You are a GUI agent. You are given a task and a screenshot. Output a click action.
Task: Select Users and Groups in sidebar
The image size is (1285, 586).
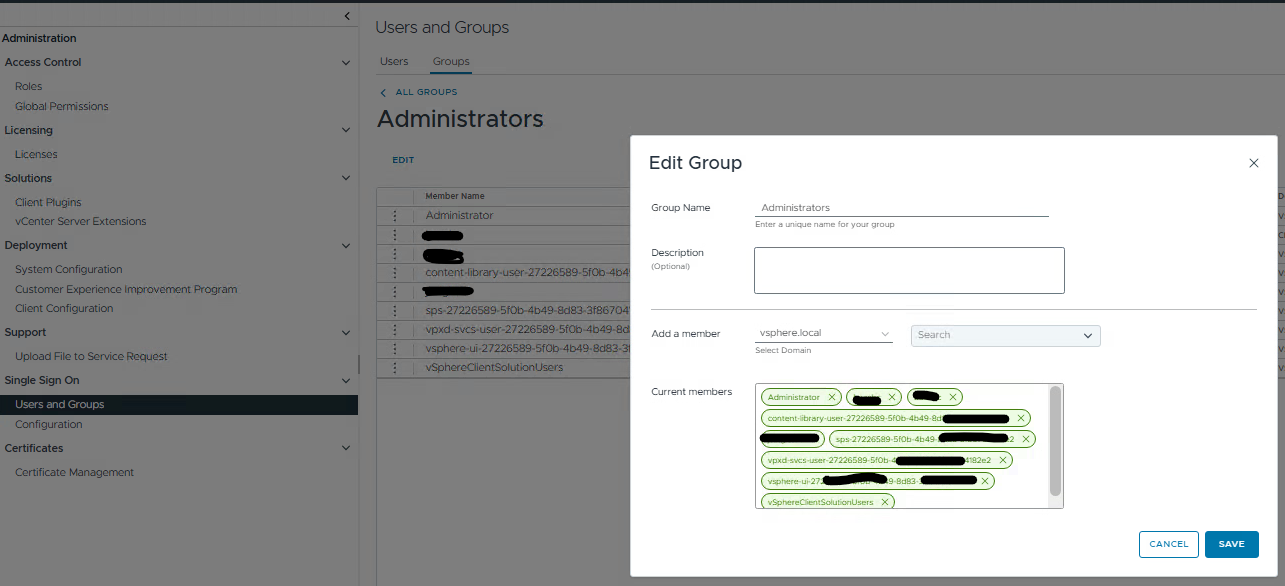pyautogui.click(x=179, y=404)
